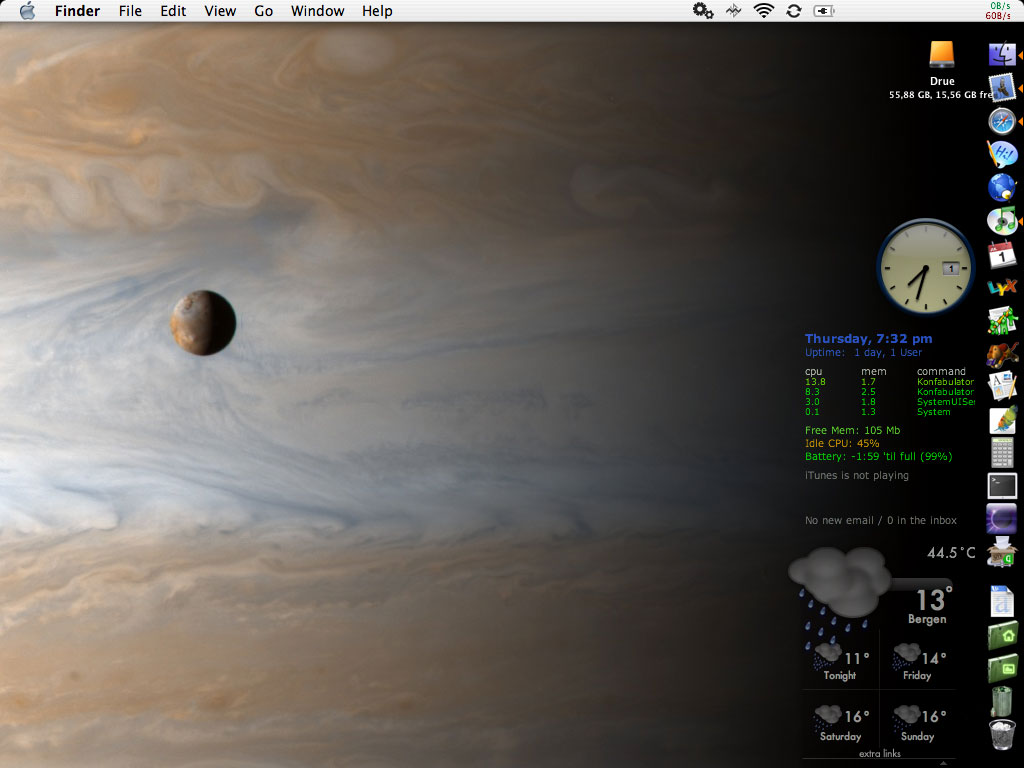Open iCal calendar in the dock
1024x768 pixels.
(1002, 253)
